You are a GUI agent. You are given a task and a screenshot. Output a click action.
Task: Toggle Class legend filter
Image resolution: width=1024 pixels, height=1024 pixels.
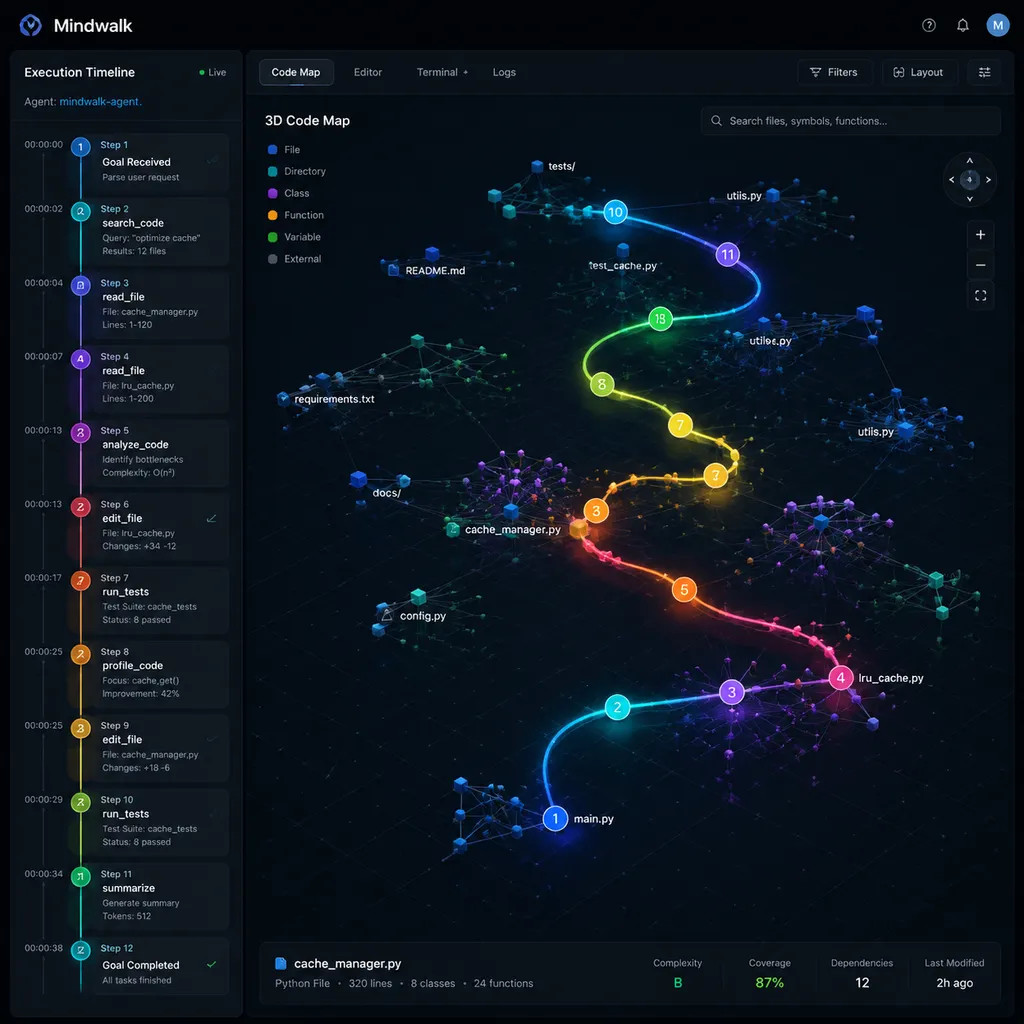[288, 193]
